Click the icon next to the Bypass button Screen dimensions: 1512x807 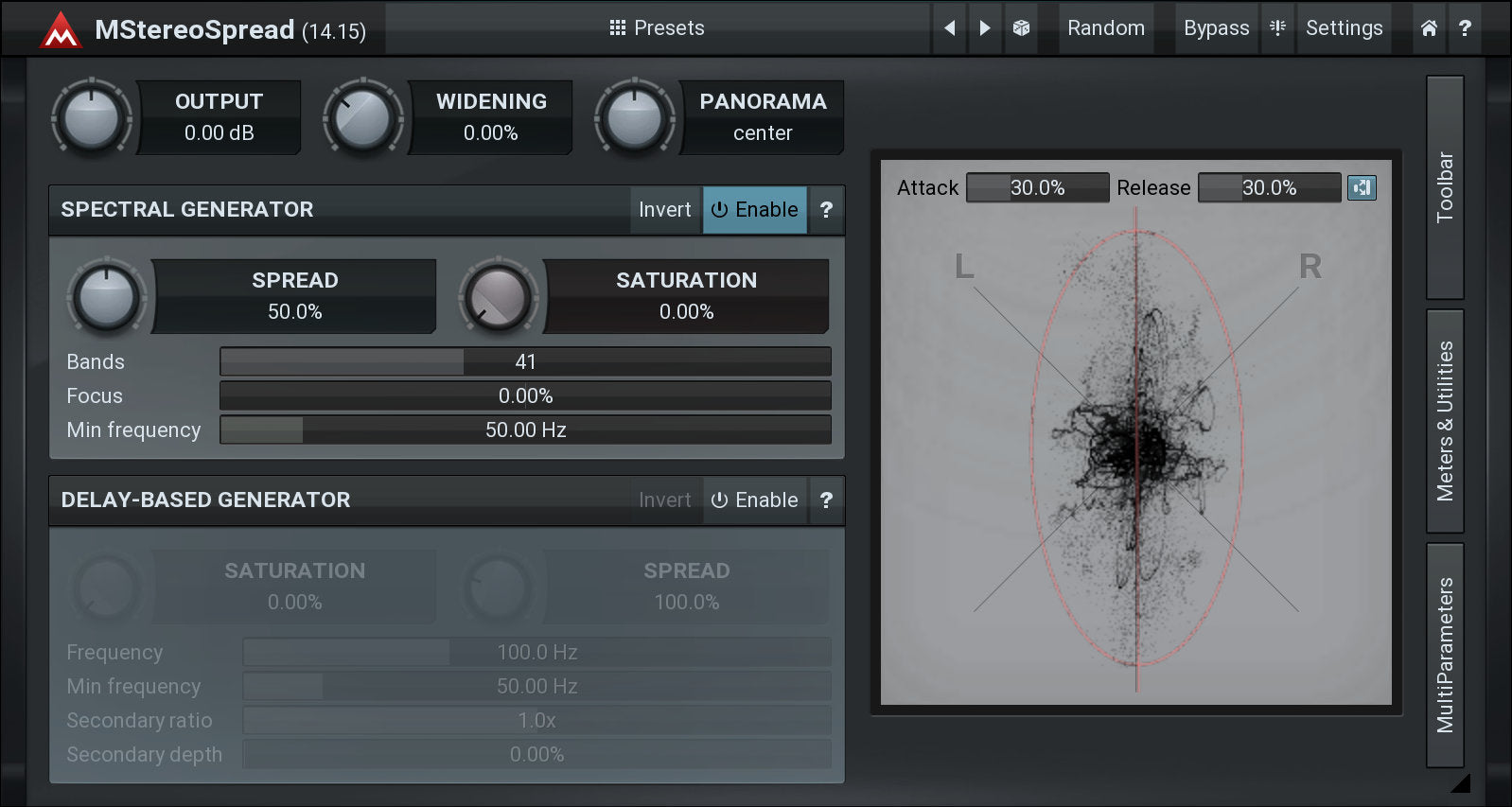[x=1277, y=28]
